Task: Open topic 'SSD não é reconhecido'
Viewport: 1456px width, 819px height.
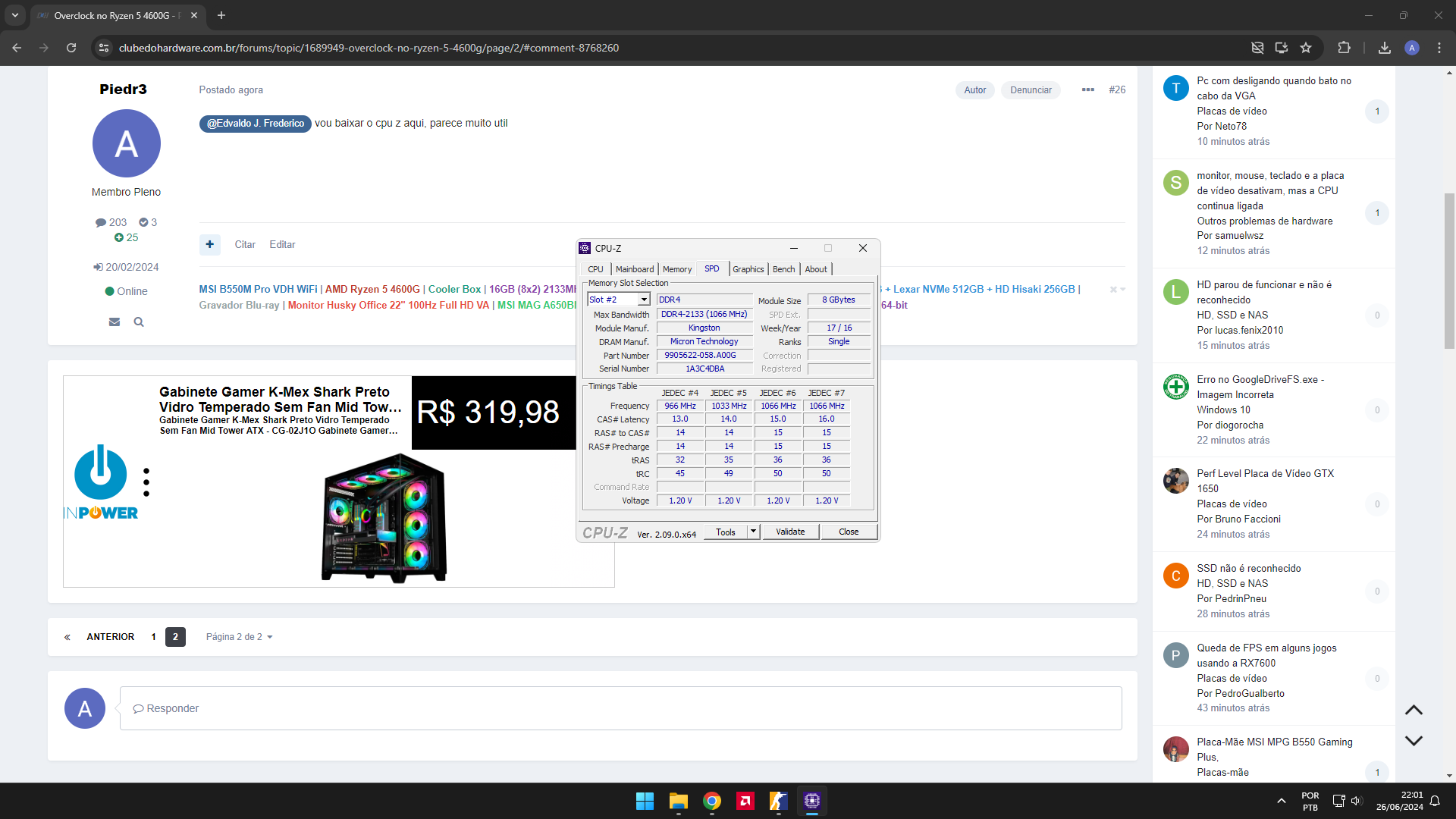Action: pyautogui.click(x=1249, y=568)
